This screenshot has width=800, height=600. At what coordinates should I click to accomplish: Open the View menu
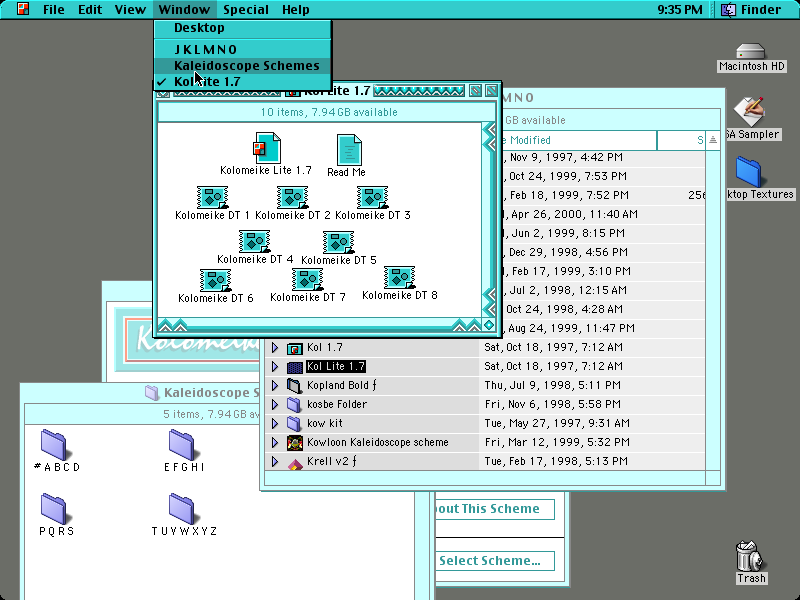[x=130, y=9]
